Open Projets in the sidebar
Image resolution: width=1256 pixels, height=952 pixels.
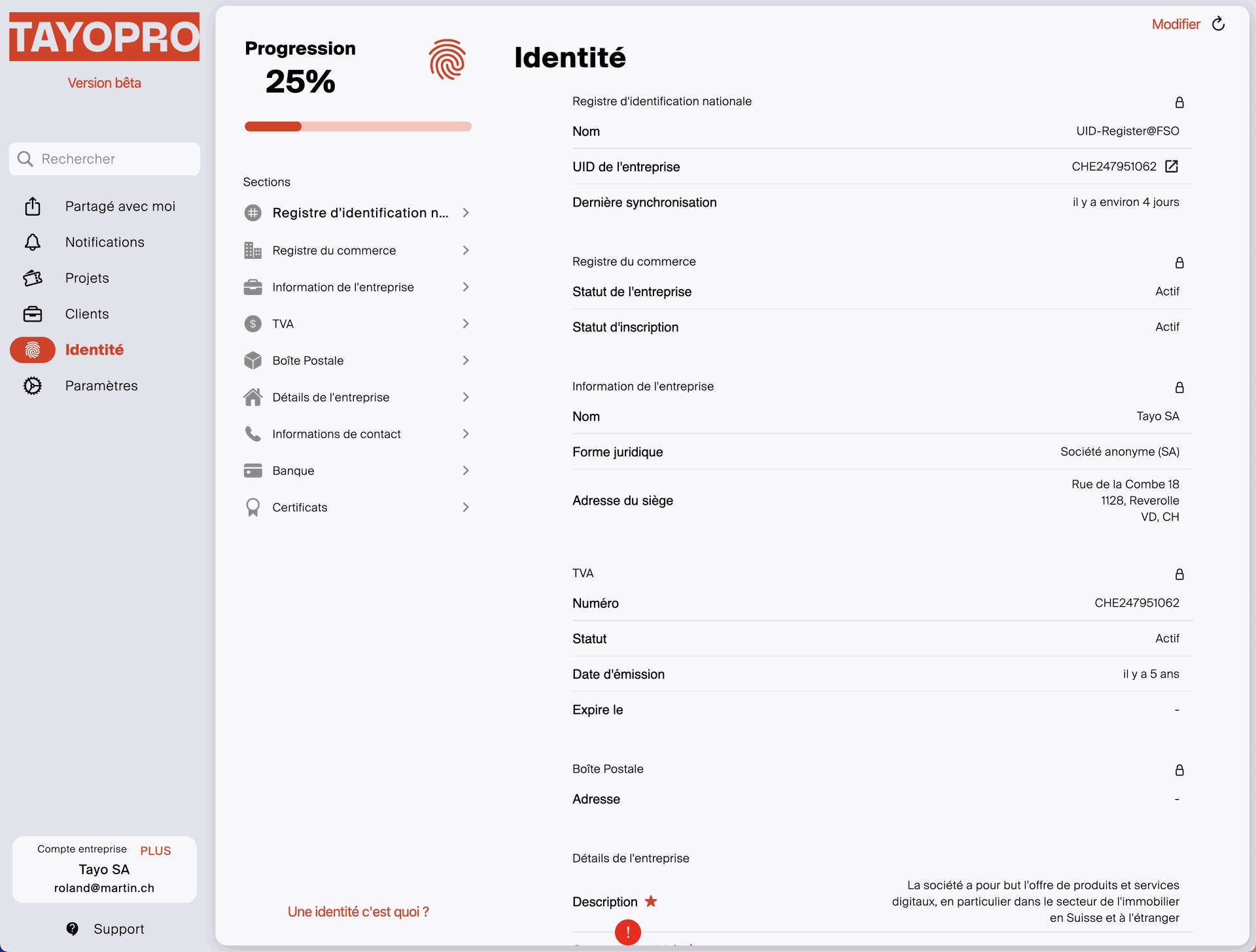87,279
